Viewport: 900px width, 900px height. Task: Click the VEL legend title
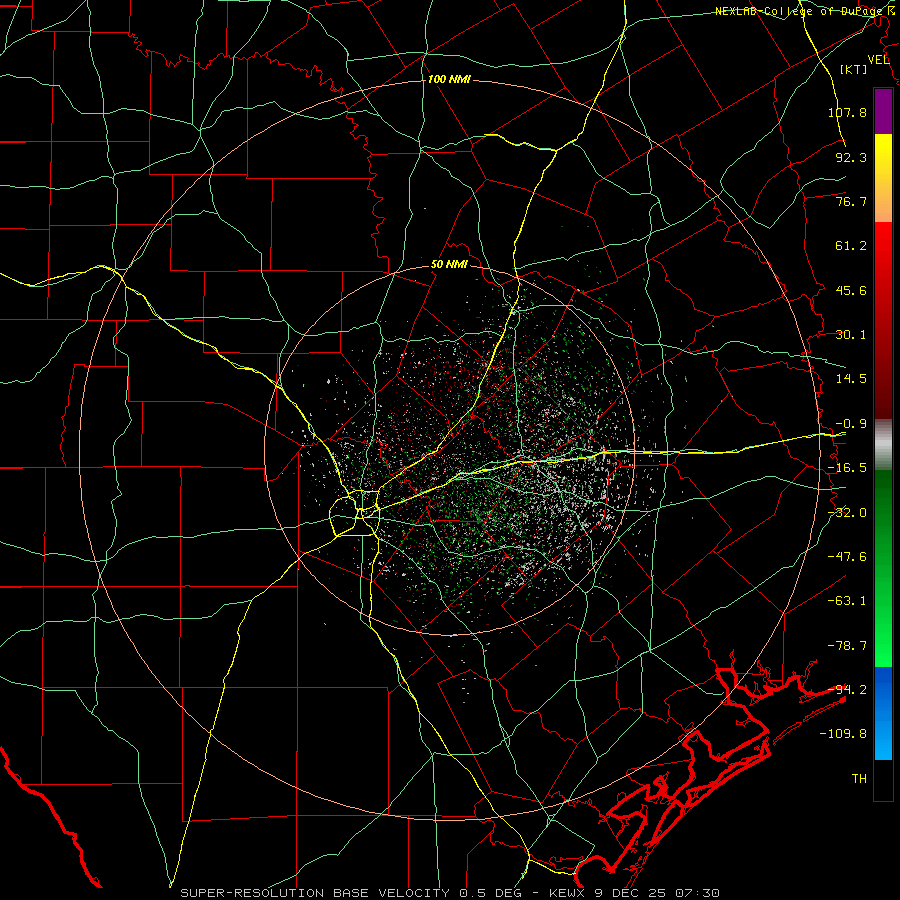[x=878, y=60]
